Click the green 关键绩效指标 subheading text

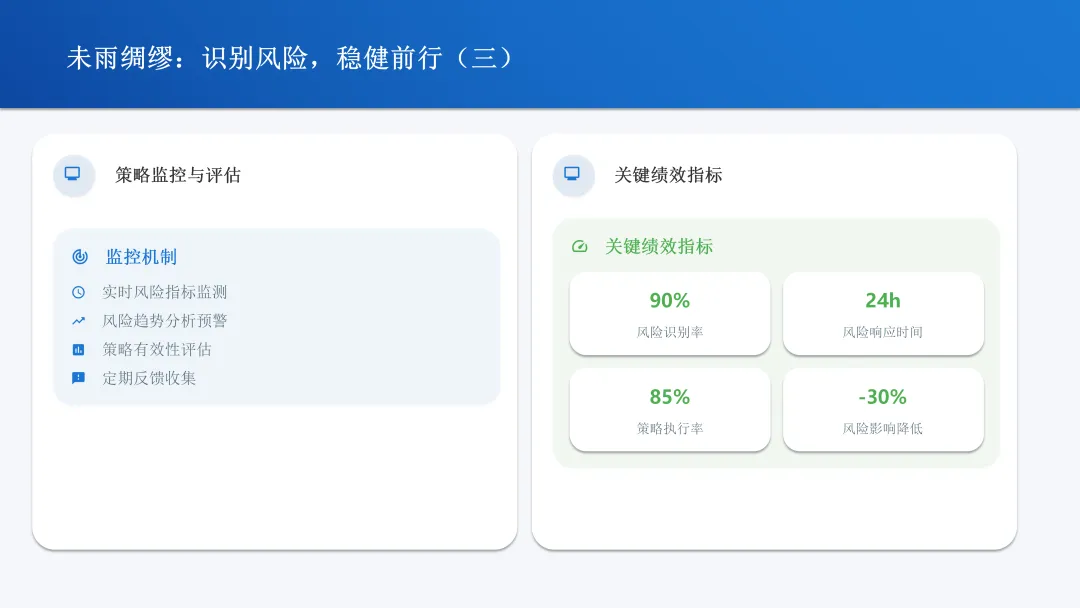click(x=659, y=247)
